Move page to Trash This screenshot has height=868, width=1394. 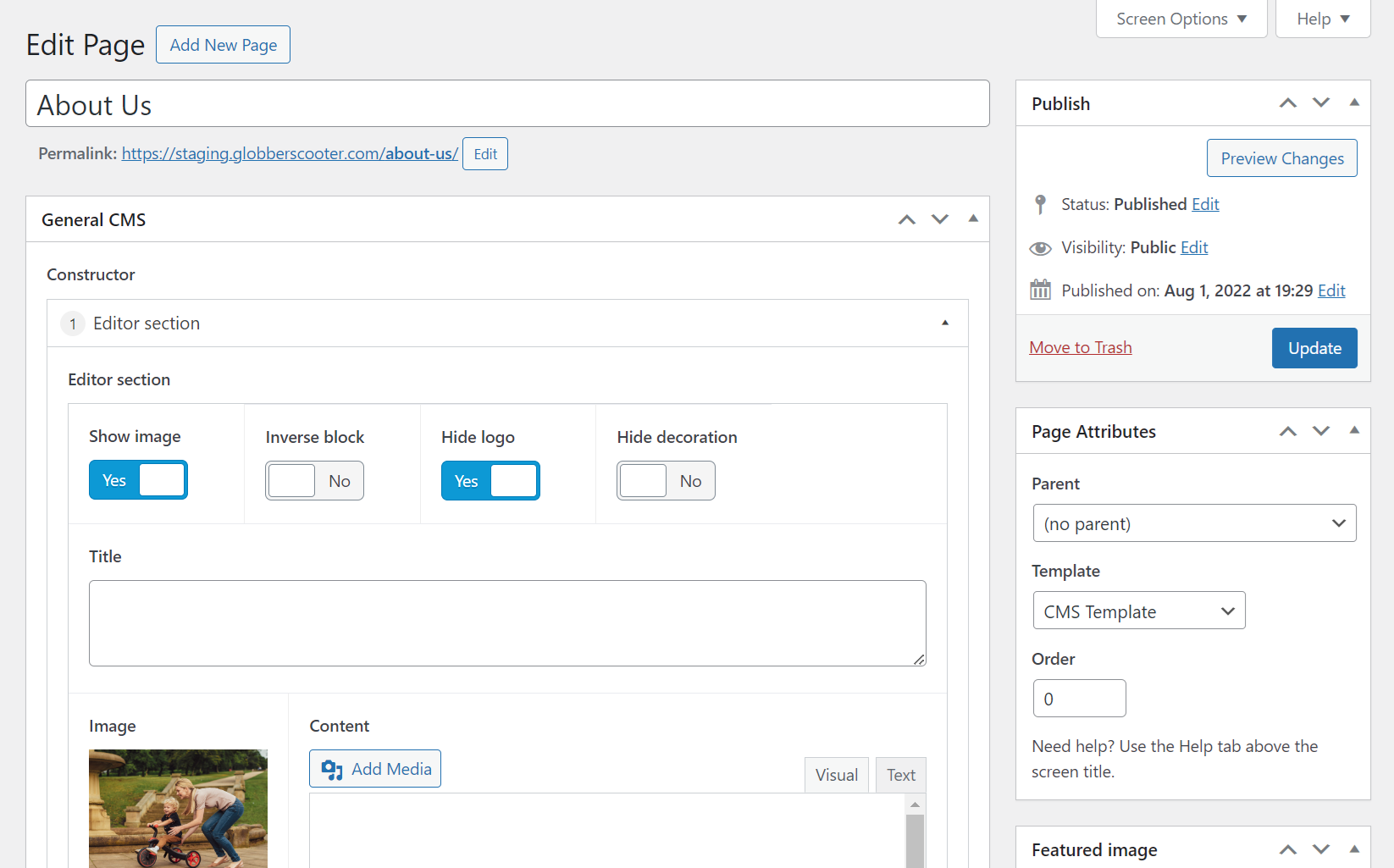tap(1081, 348)
